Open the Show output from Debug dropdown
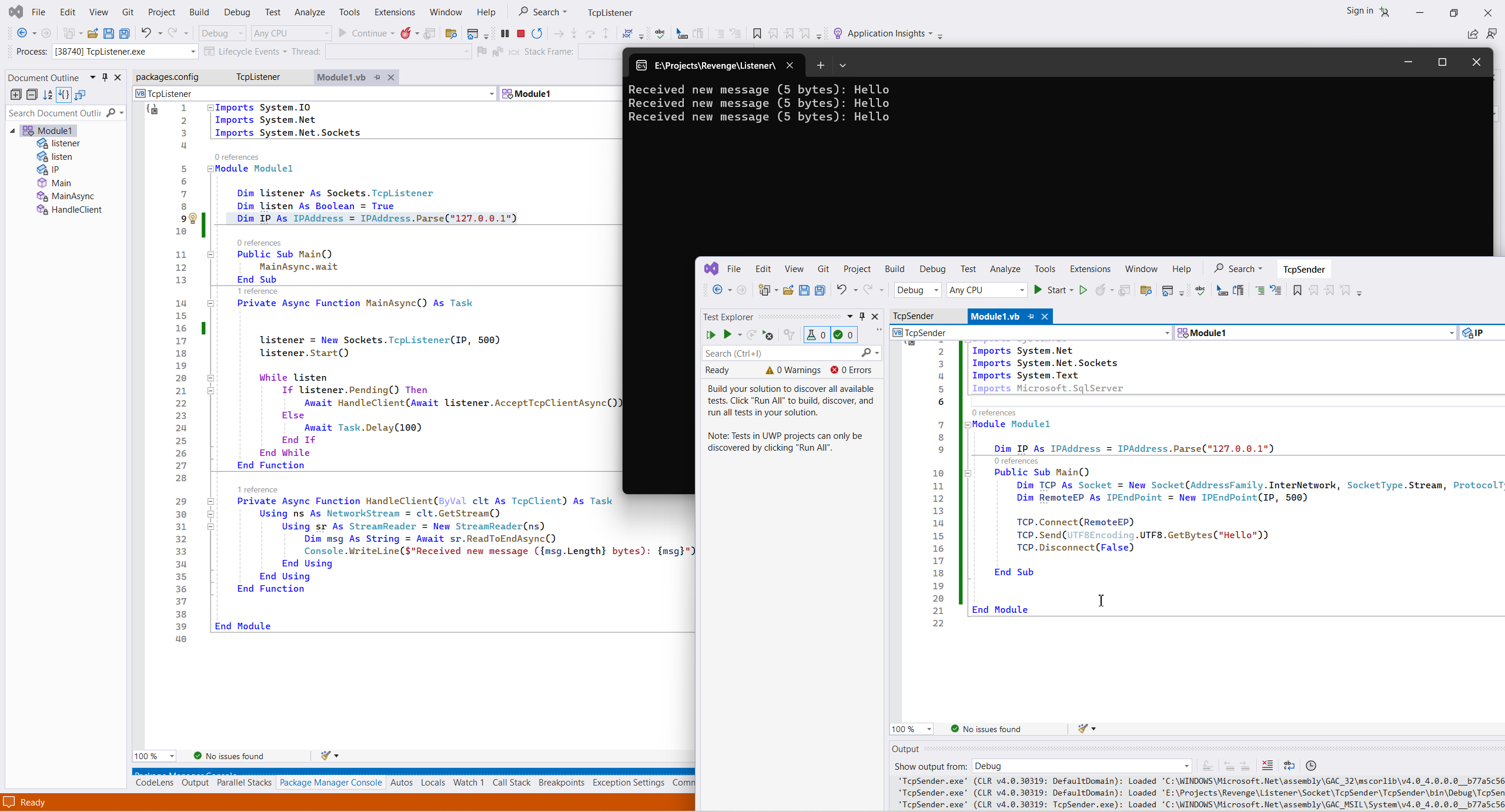1505x812 pixels. tap(1081, 766)
